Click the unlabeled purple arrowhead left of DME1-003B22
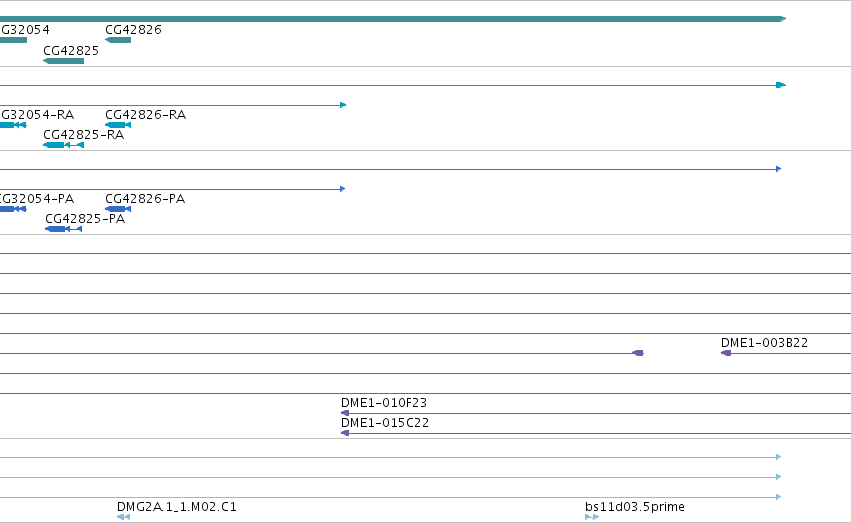Image resolution: width=851 pixels, height=523 pixels. coord(638,353)
